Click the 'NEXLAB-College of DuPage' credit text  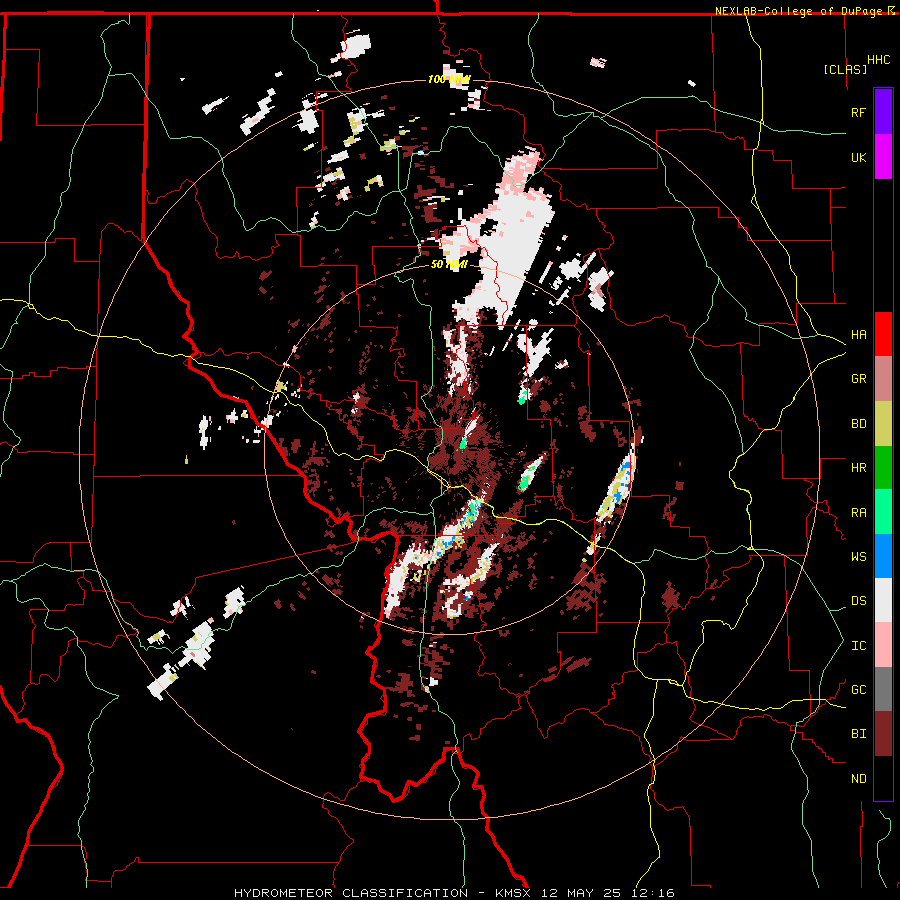800,11
